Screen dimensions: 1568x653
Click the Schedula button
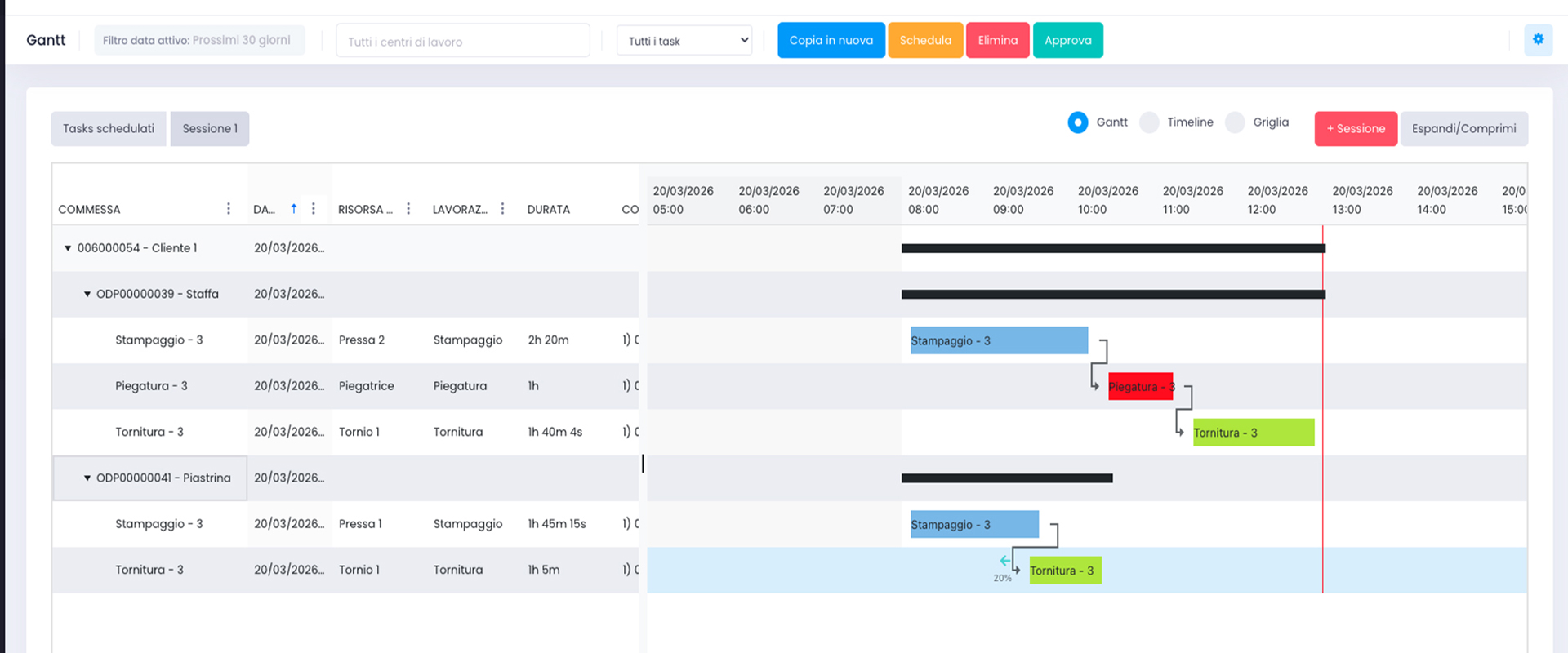[x=925, y=40]
